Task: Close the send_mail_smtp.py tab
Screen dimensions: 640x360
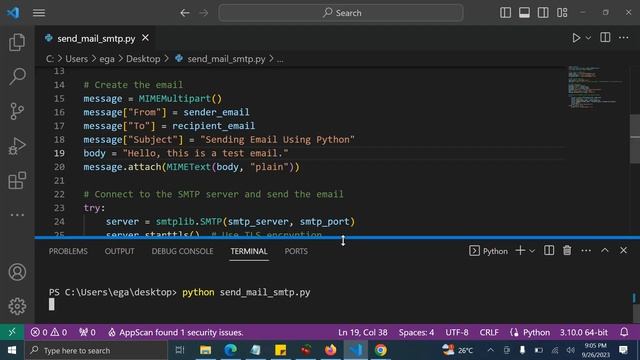Action: tap(145, 38)
